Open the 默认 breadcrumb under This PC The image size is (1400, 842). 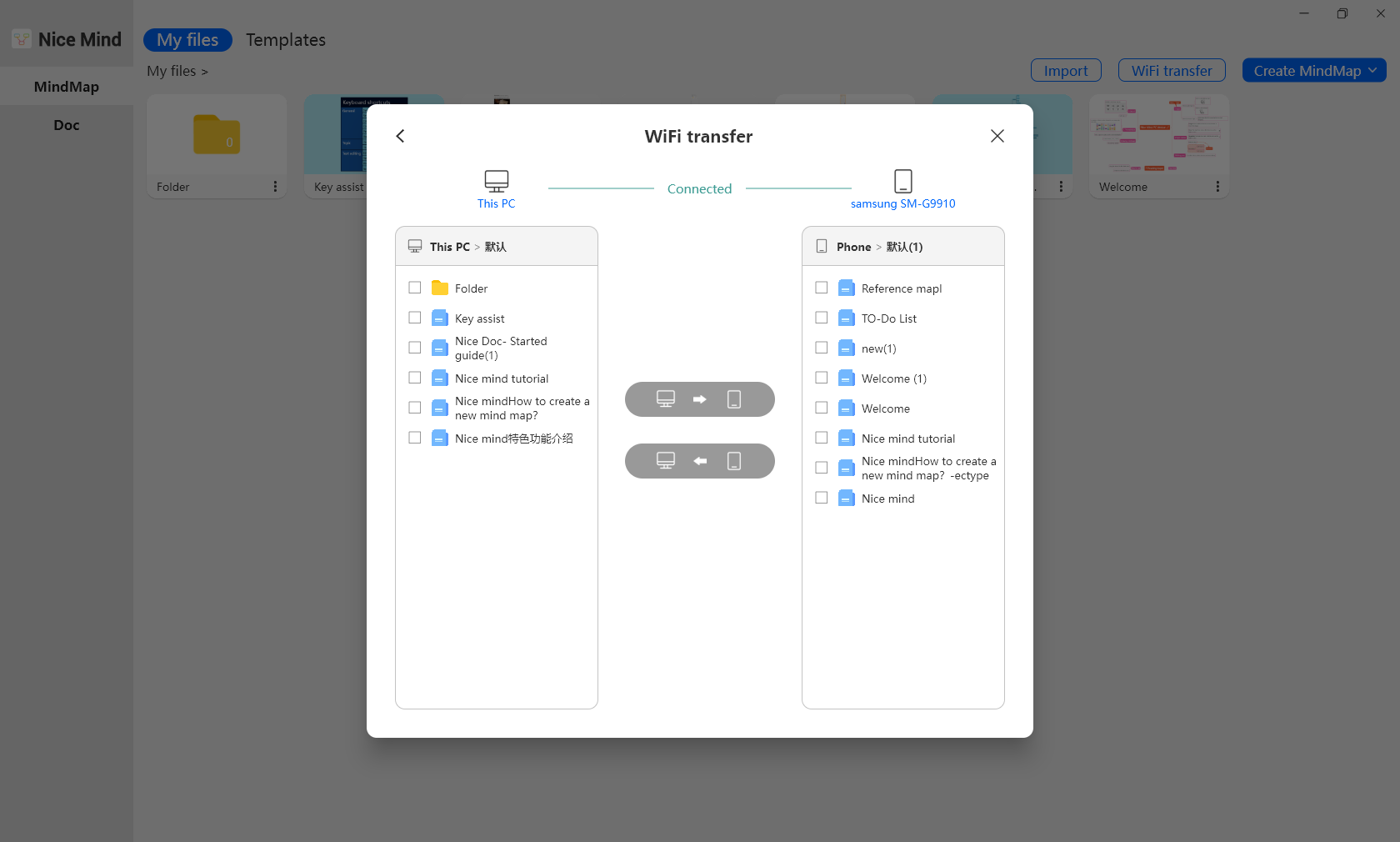494,247
